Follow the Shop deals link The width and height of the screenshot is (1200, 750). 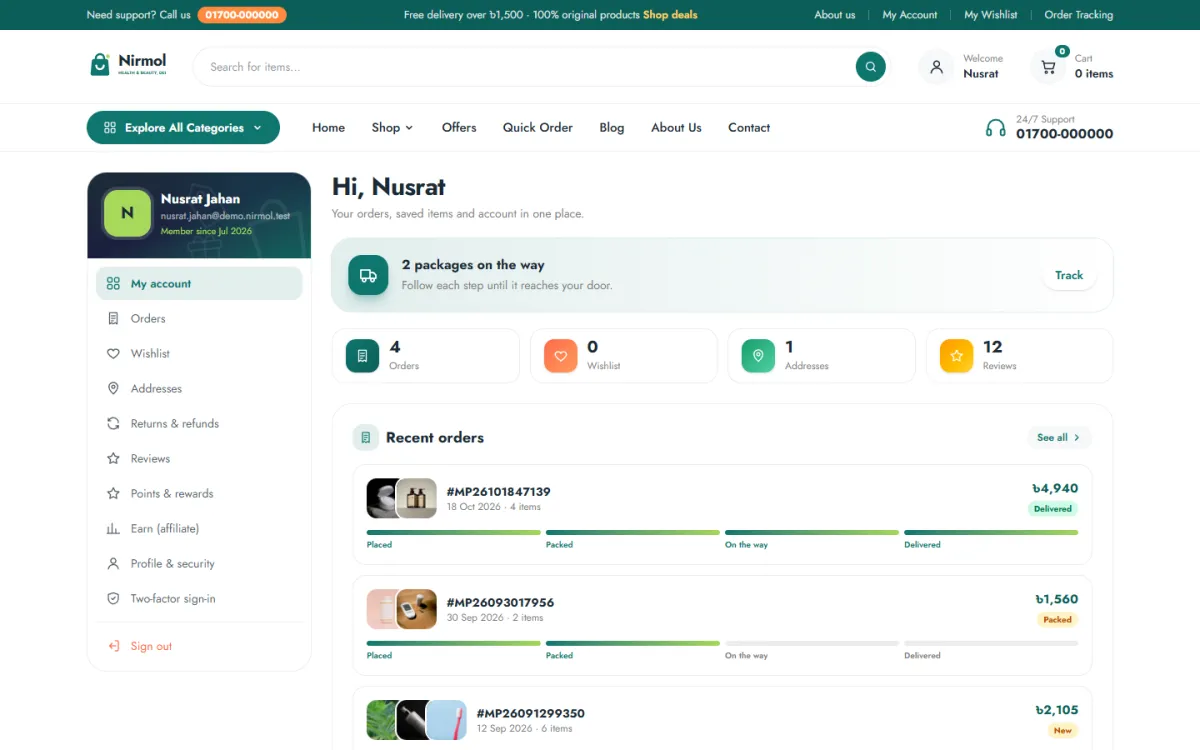pos(670,15)
